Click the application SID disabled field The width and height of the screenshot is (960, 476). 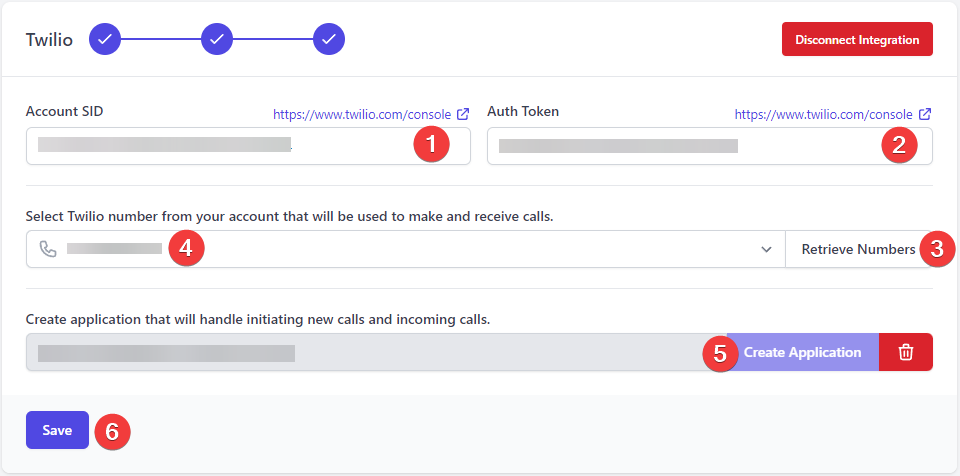pos(376,352)
